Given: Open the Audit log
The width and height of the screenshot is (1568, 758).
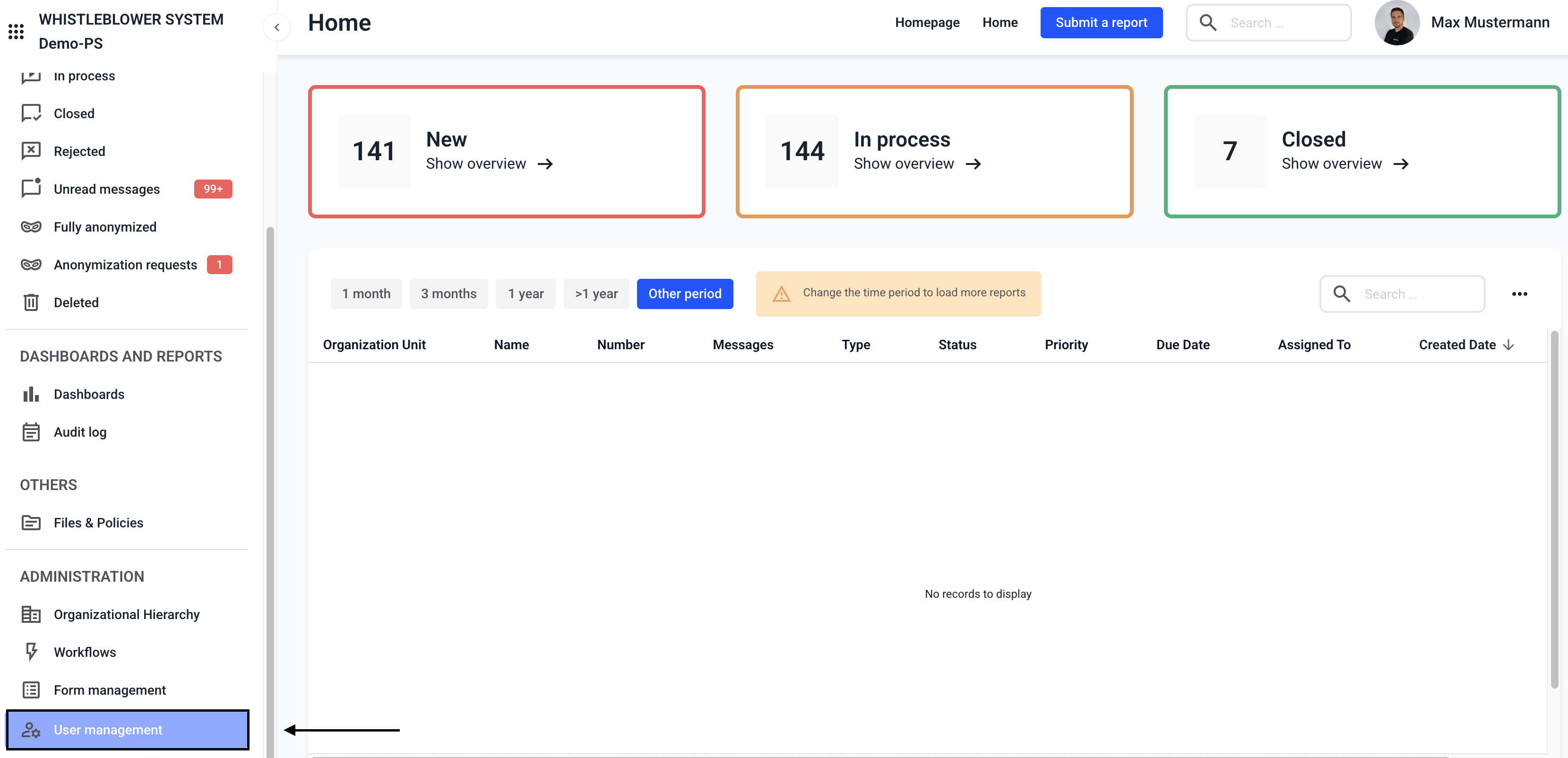Looking at the screenshot, I should click(80, 432).
